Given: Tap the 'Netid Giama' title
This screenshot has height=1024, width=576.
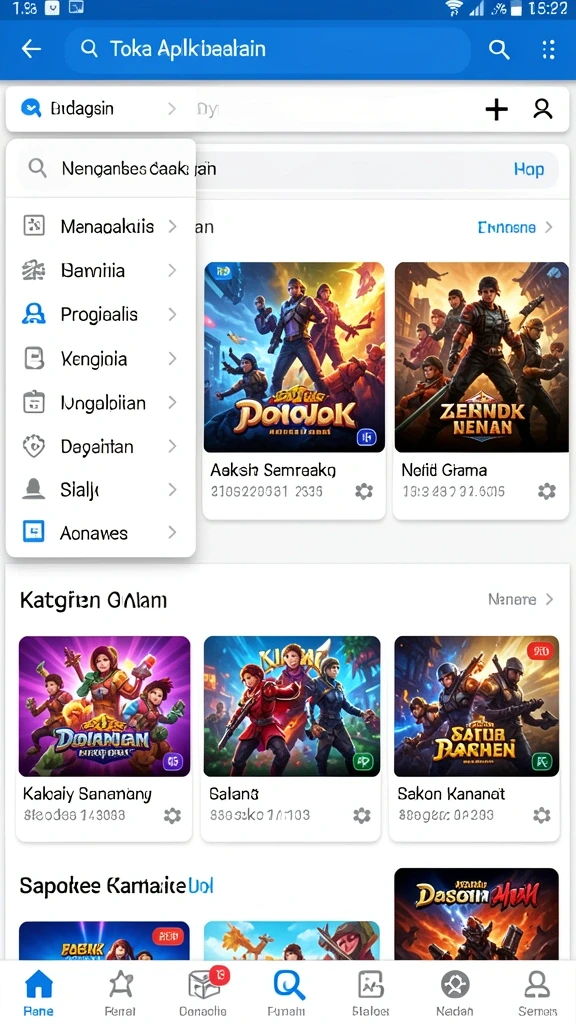Looking at the screenshot, I should 444,470.
